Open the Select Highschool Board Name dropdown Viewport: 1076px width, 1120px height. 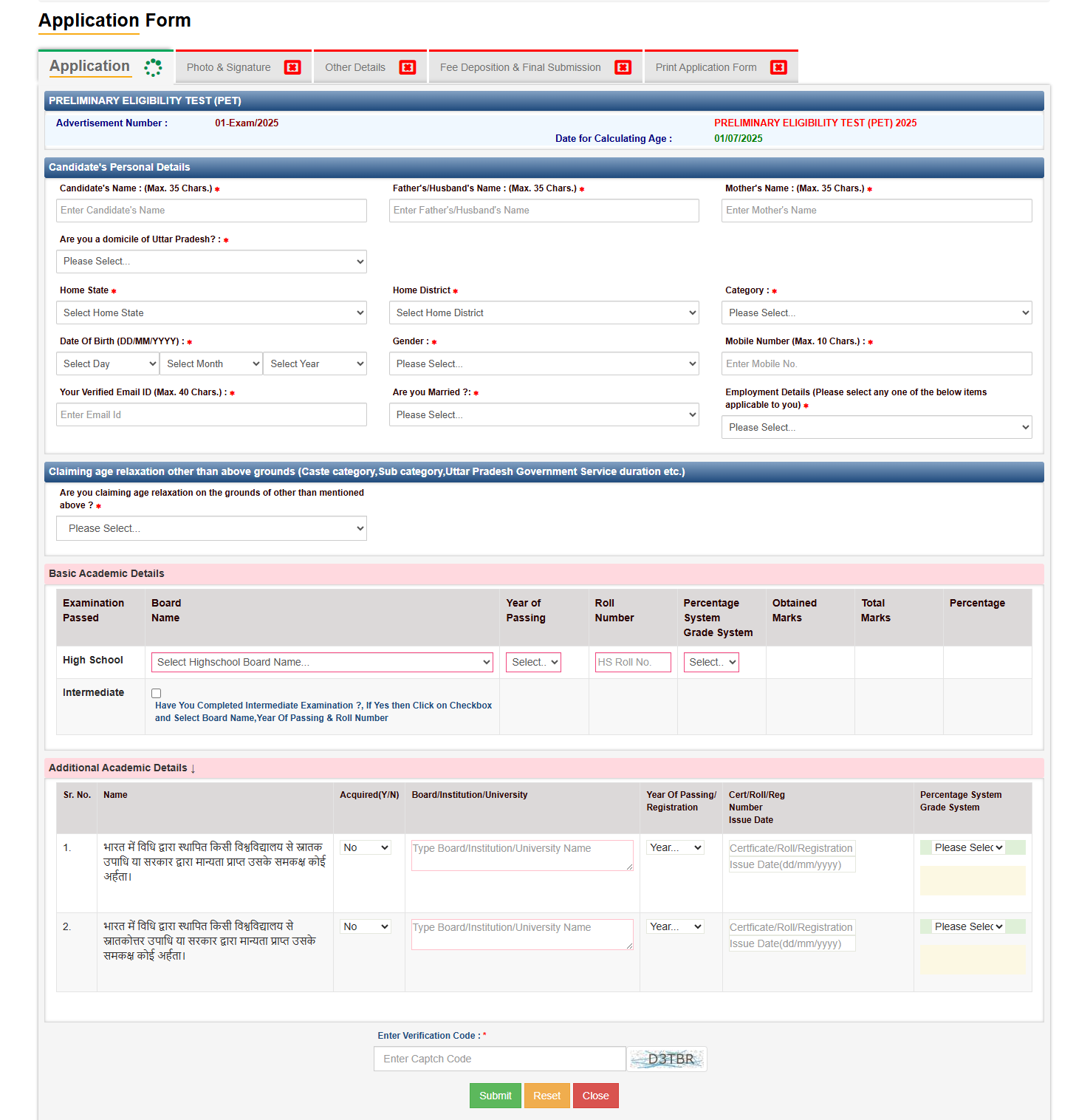click(x=322, y=662)
